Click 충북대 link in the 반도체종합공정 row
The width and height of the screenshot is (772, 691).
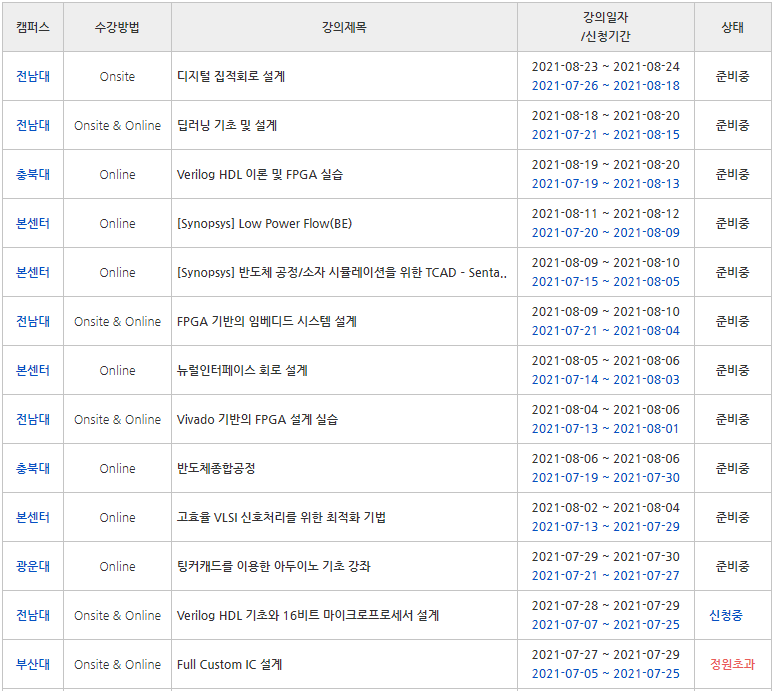[x=33, y=468]
